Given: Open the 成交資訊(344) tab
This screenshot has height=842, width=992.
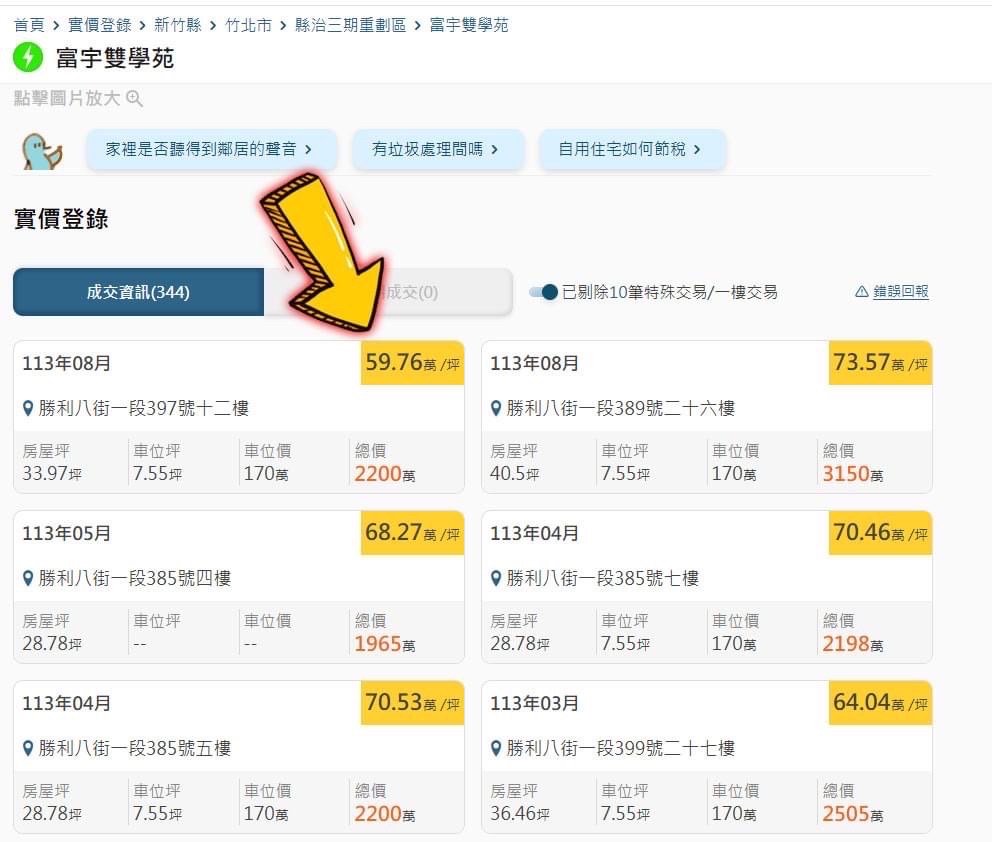Looking at the screenshot, I should pyautogui.click(x=139, y=292).
